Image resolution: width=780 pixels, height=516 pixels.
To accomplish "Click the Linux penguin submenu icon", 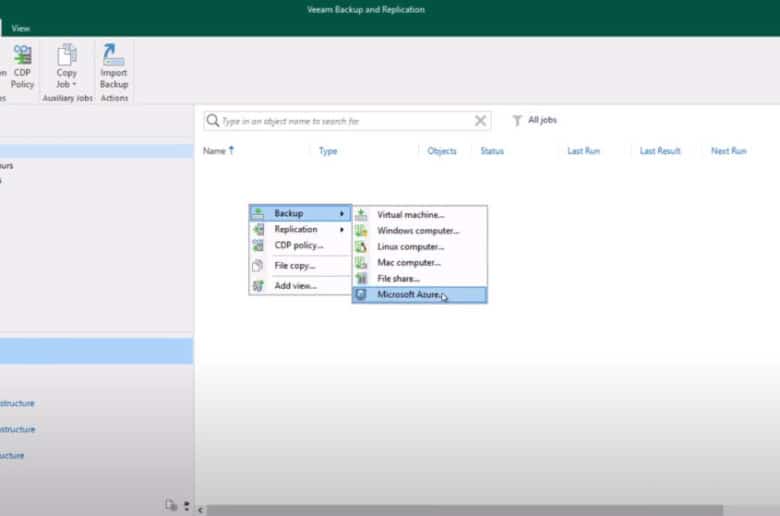I will tap(361, 247).
